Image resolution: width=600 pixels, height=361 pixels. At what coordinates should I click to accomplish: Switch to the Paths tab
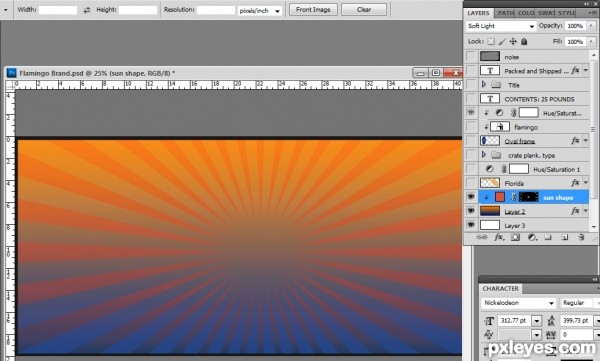505,13
